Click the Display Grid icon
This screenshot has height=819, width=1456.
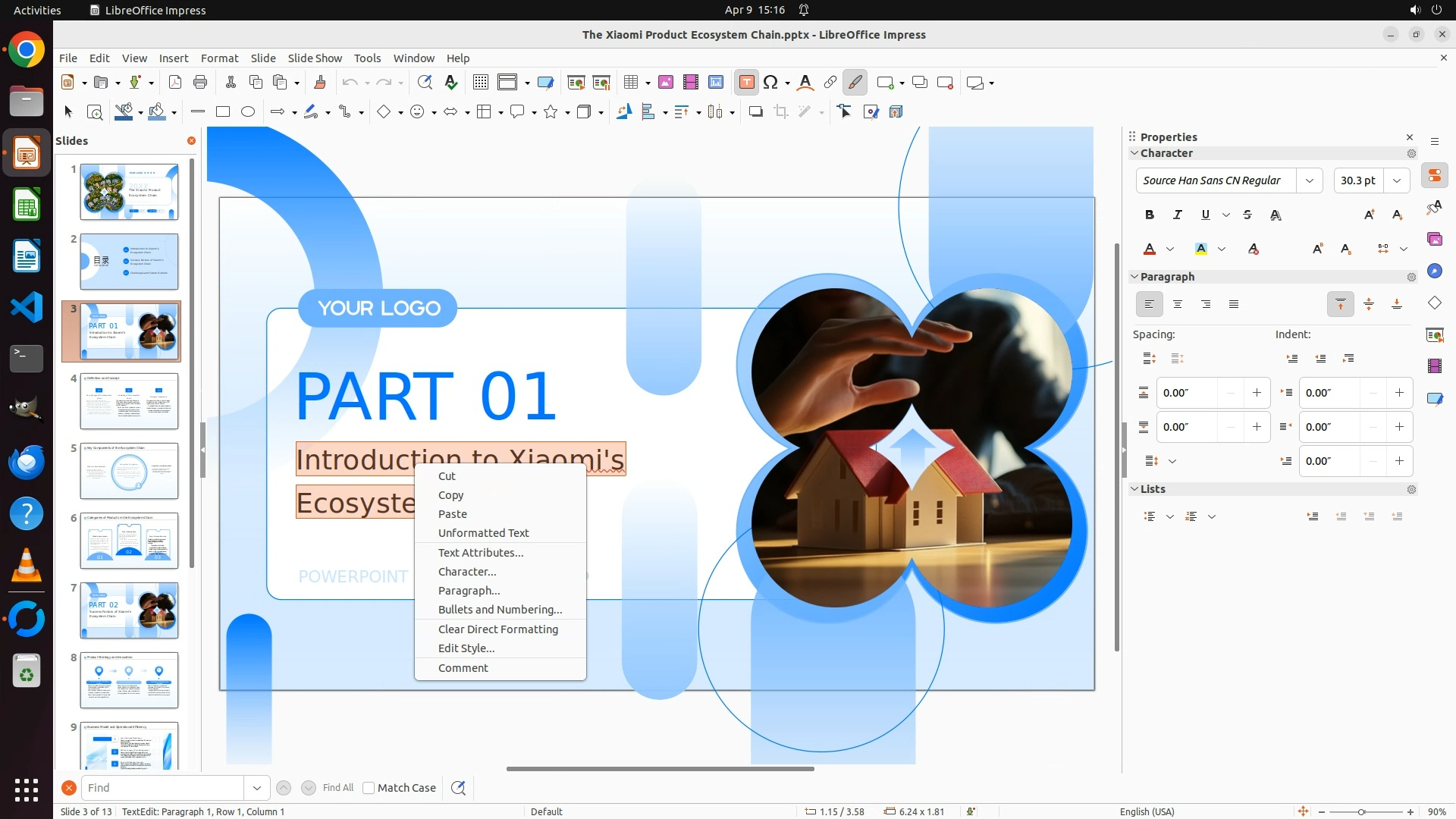coord(480,83)
